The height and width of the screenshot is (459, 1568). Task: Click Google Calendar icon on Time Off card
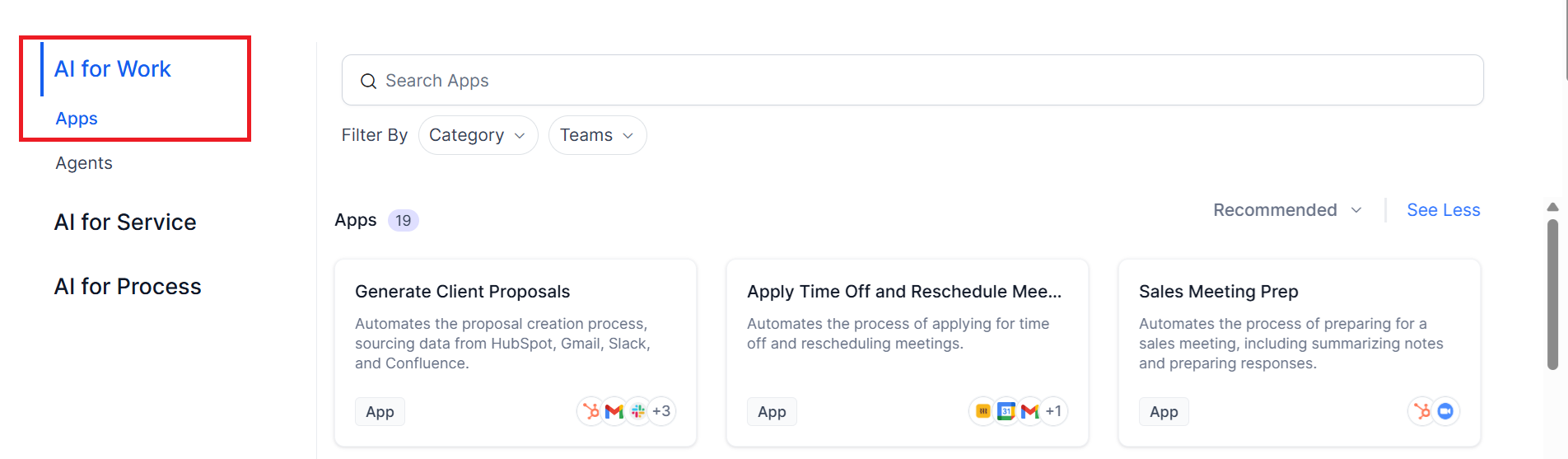click(x=1006, y=410)
